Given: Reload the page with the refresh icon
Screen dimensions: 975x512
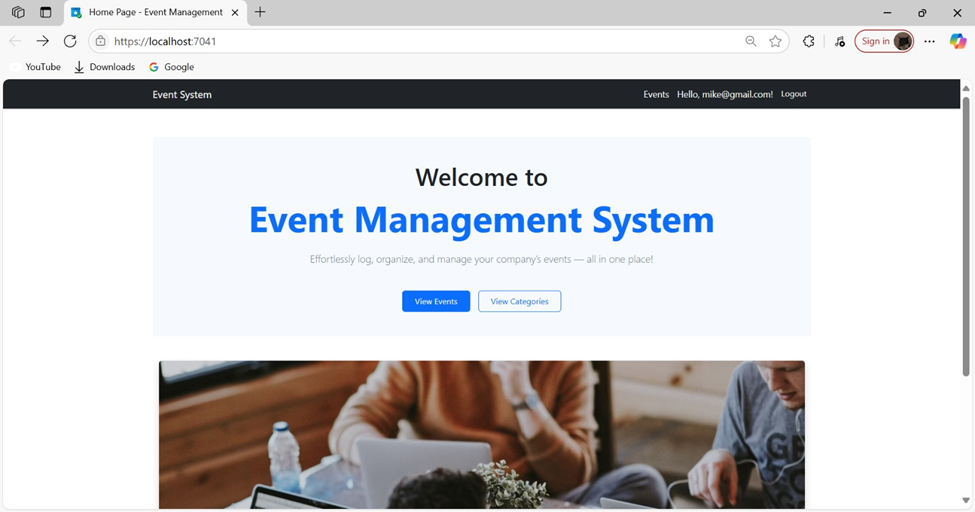Looking at the screenshot, I should (70, 41).
